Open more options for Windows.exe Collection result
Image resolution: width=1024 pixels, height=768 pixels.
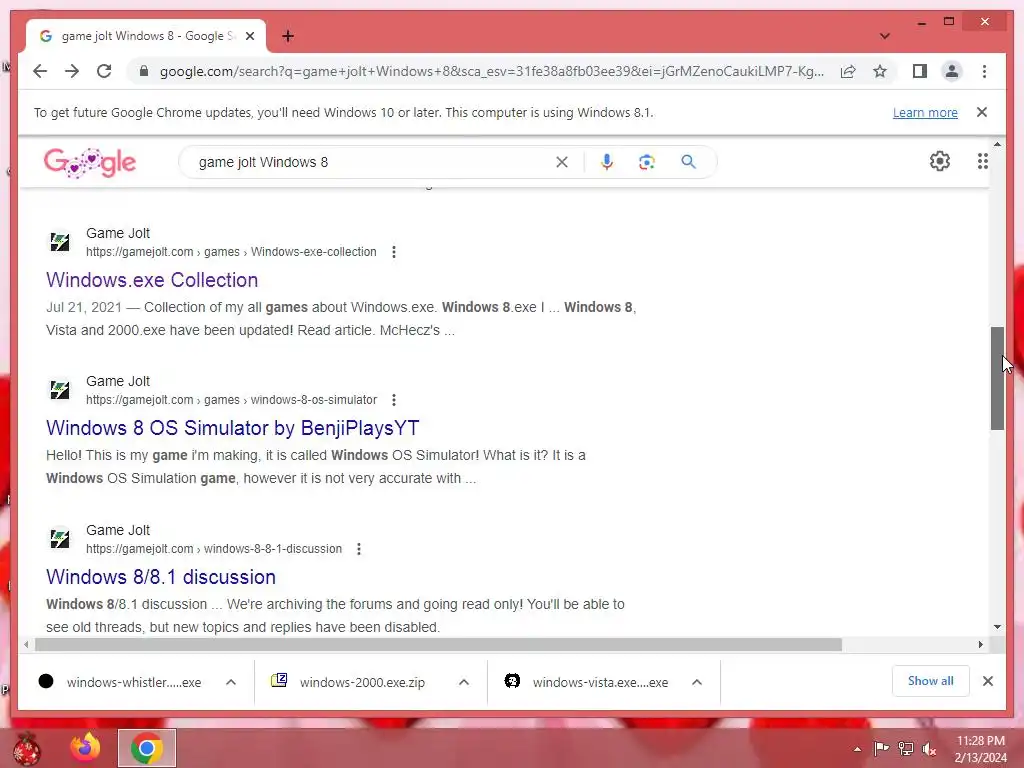[394, 252]
